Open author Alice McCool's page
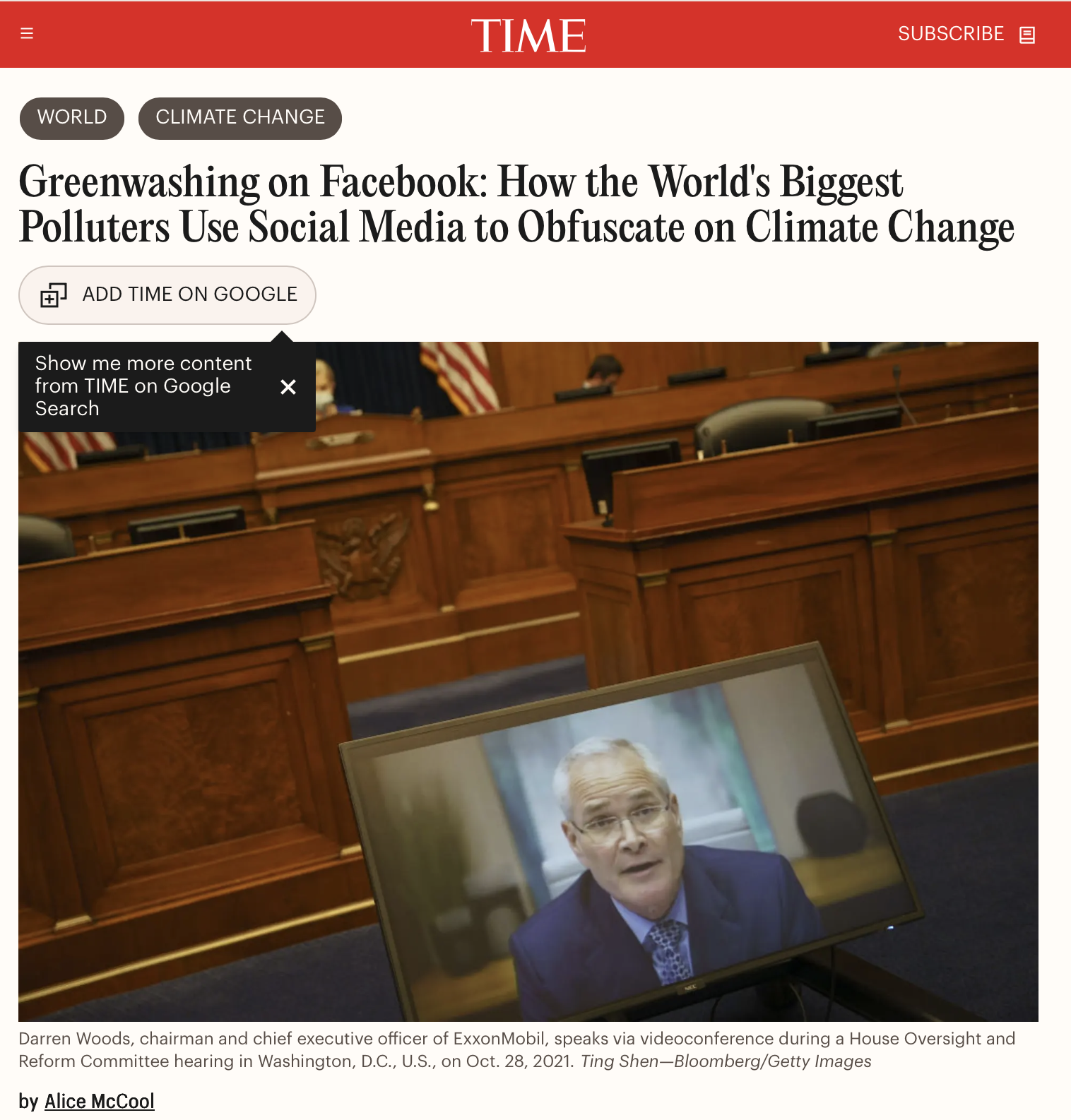Image resolution: width=1071 pixels, height=1120 pixels. [x=100, y=1101]
